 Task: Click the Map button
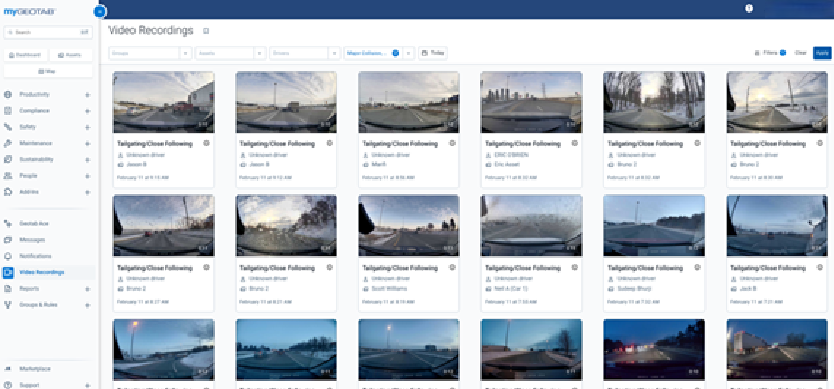[48, 71]
